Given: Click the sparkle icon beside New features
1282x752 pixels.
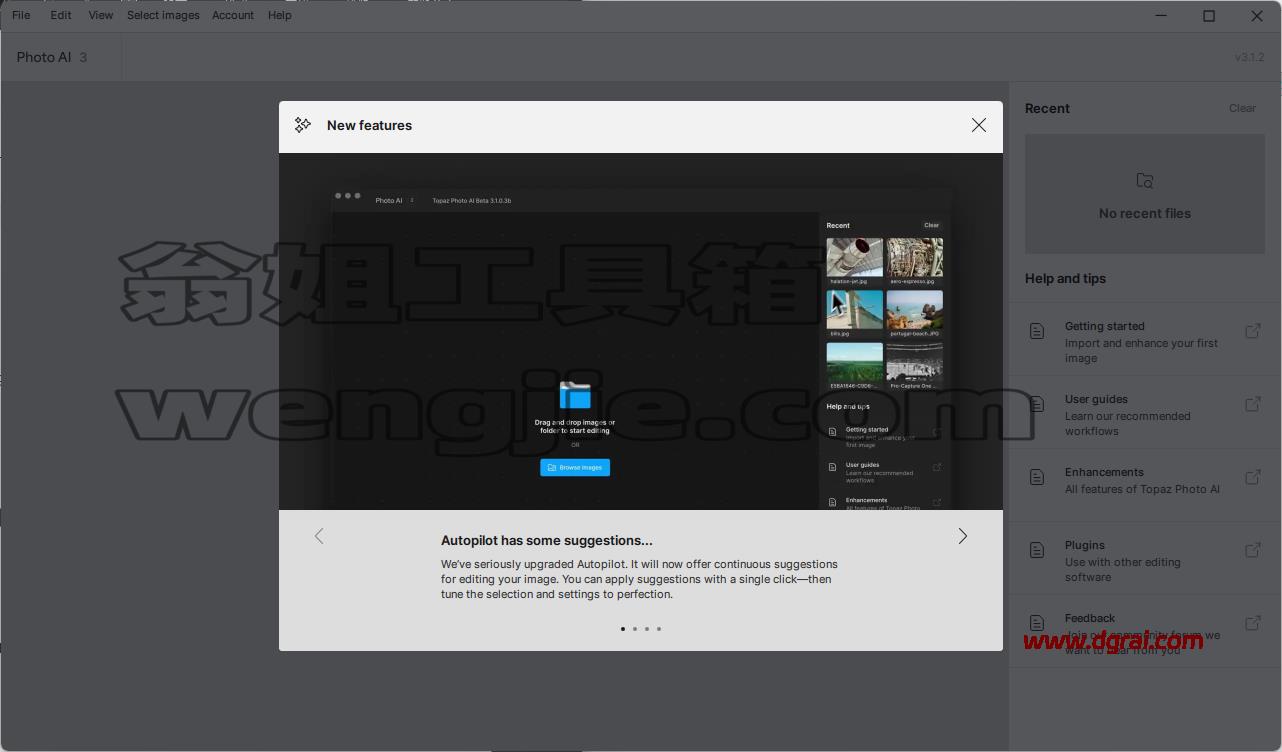Looking at the screenshot, I should point(303,125).
